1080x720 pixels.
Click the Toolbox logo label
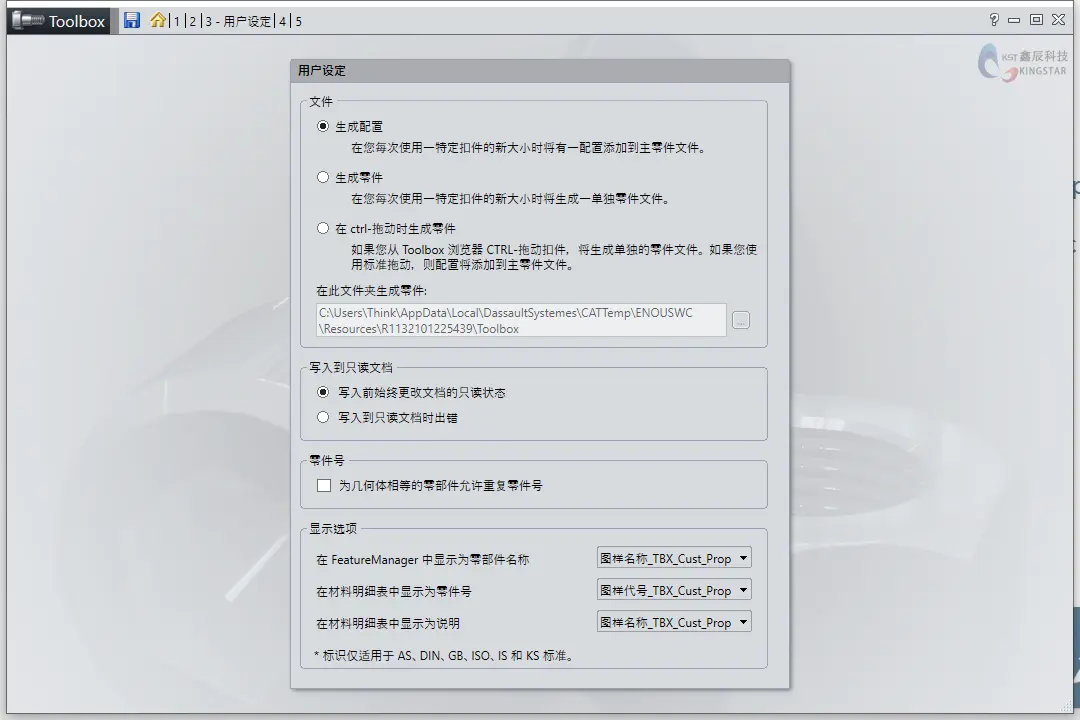[59, 21]
